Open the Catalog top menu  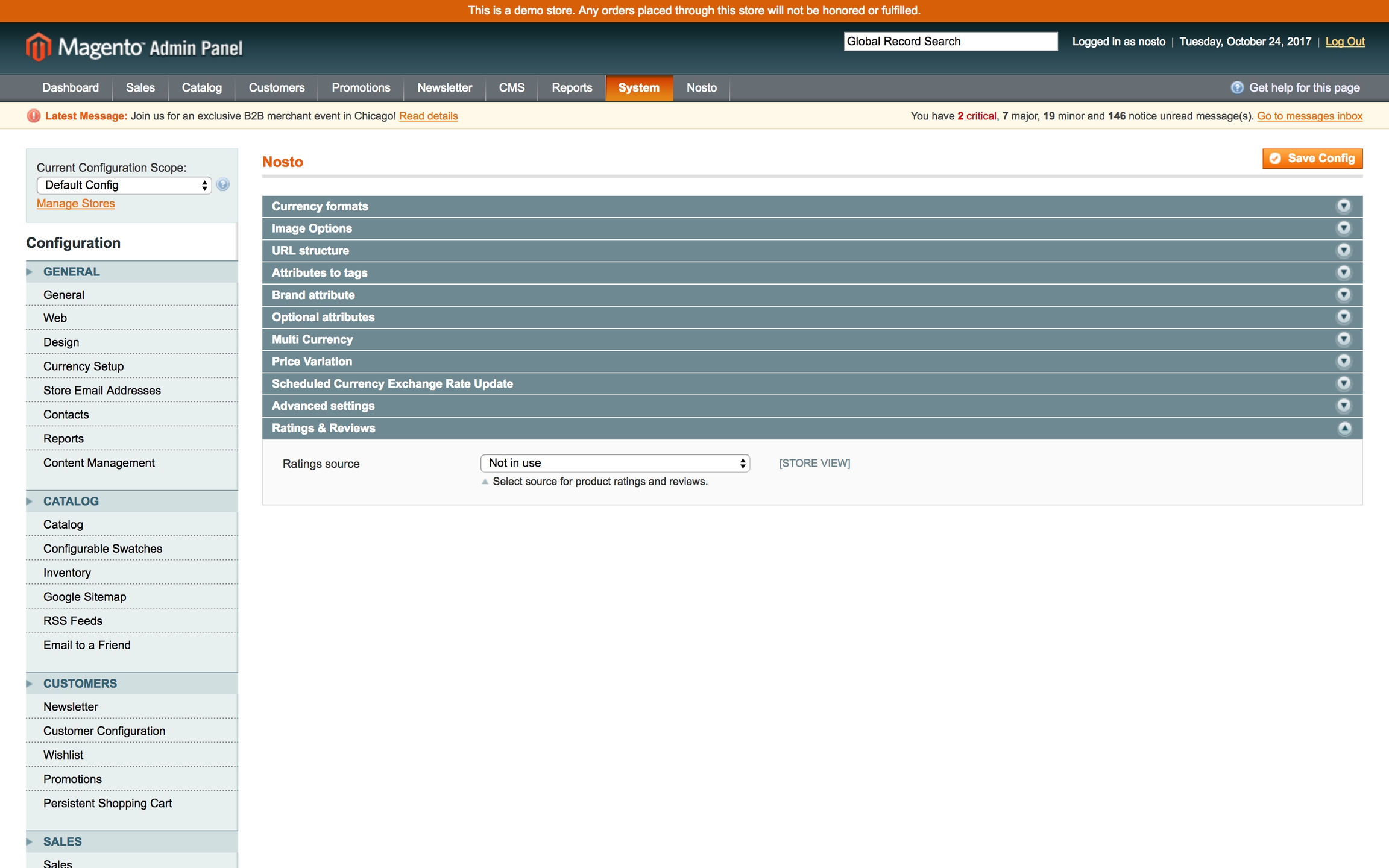[x=201, y=88]
